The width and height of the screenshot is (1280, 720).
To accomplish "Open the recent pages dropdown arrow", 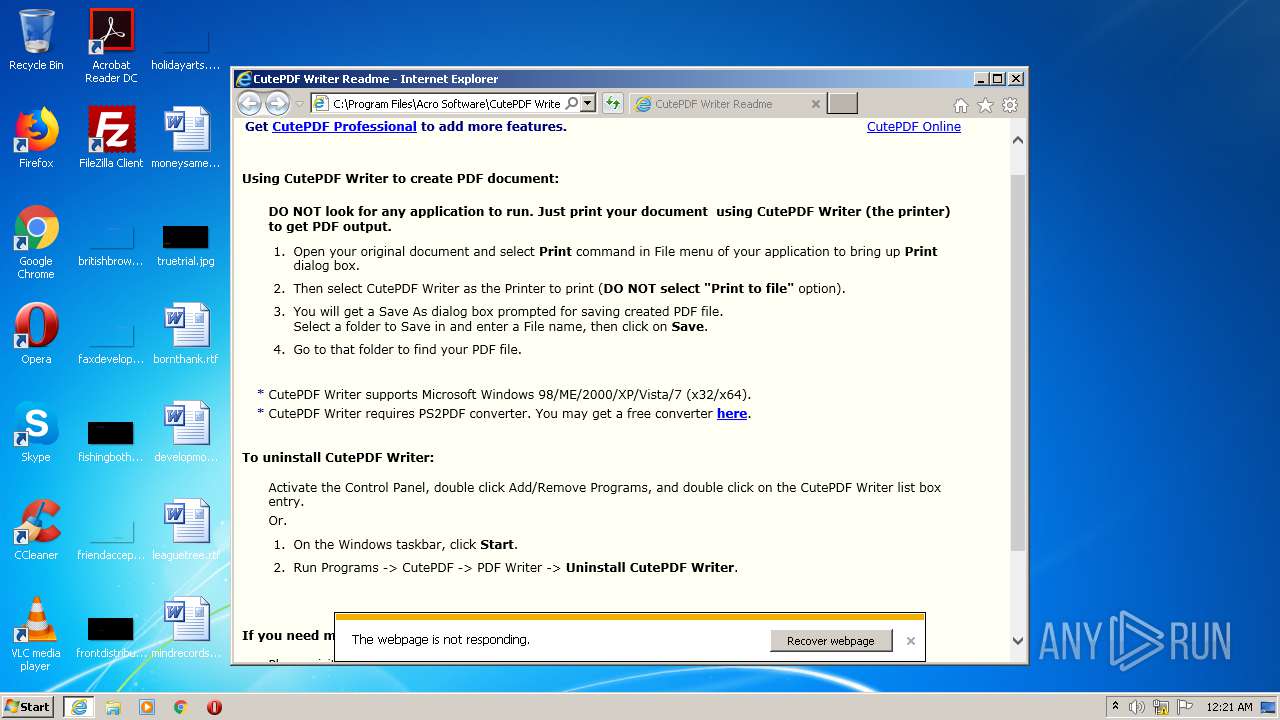I will tap(299, 104).
